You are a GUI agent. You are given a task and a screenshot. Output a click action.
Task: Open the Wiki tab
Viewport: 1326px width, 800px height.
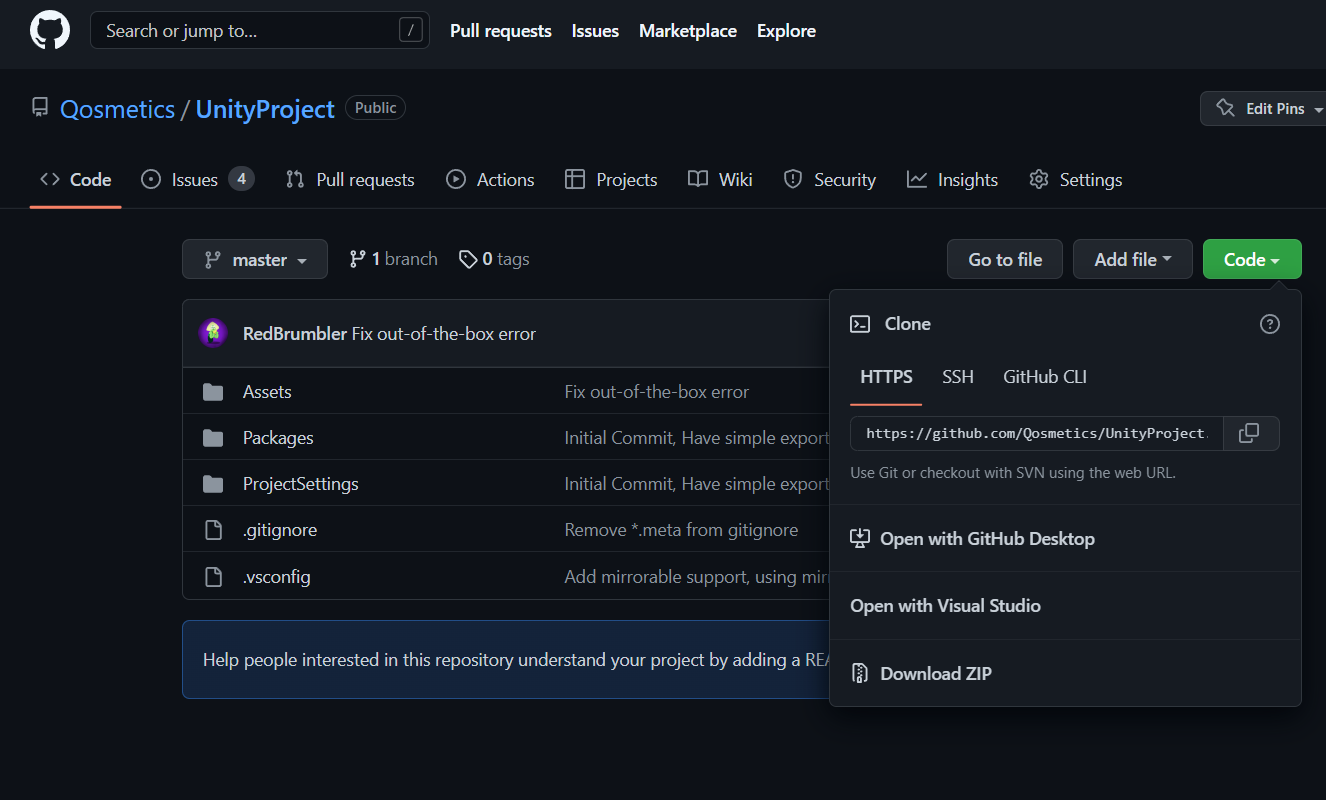pyautogui.click(x=720, y=180)
